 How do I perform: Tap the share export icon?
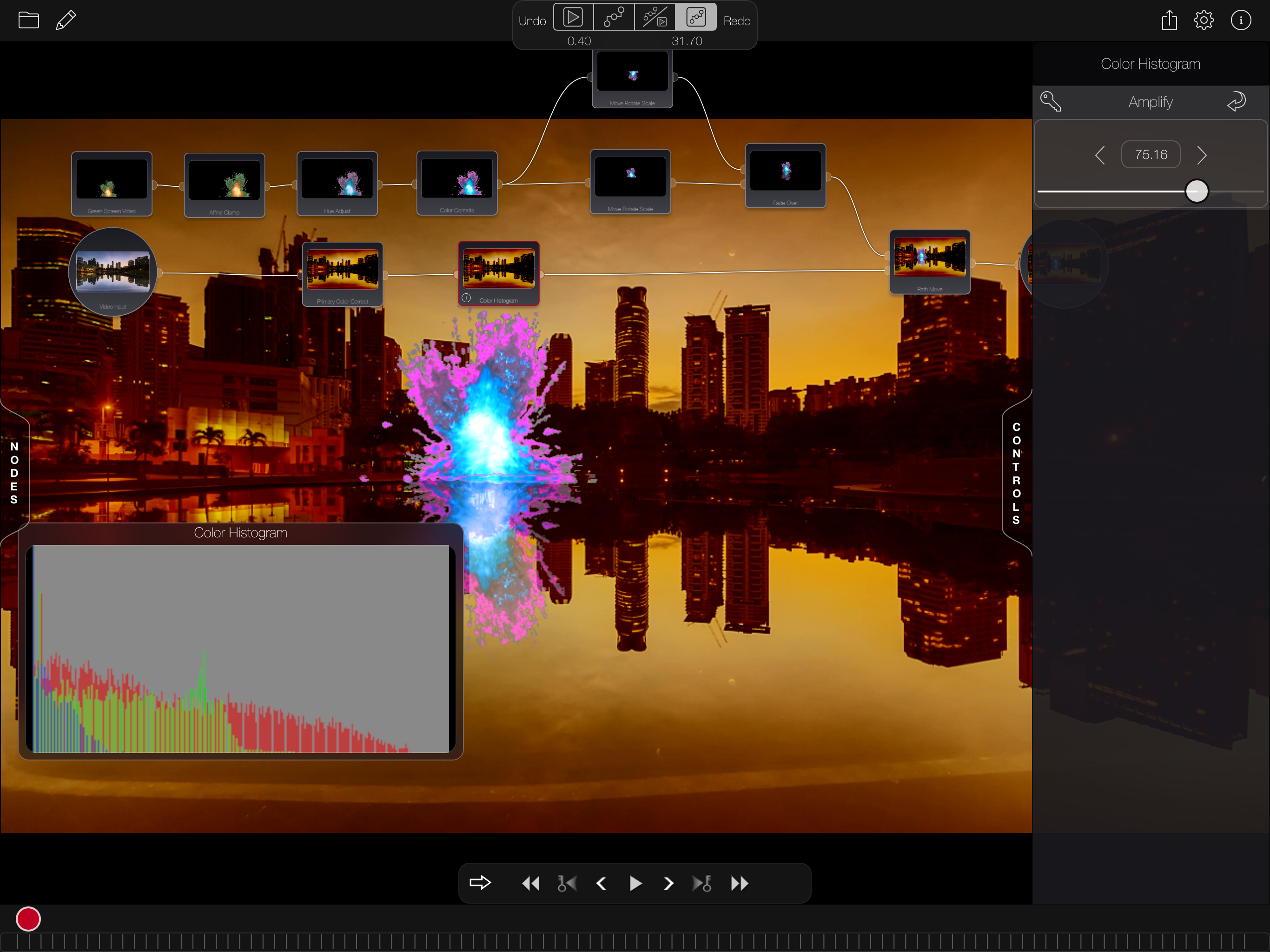pyautogui.click(x=1169, y=20)
